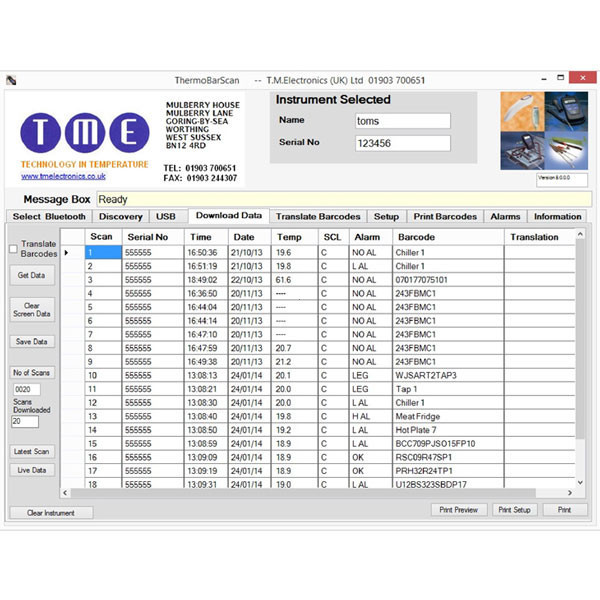Click the Serial No input field
Screen dimensions: 600x600
pos(402,143)
